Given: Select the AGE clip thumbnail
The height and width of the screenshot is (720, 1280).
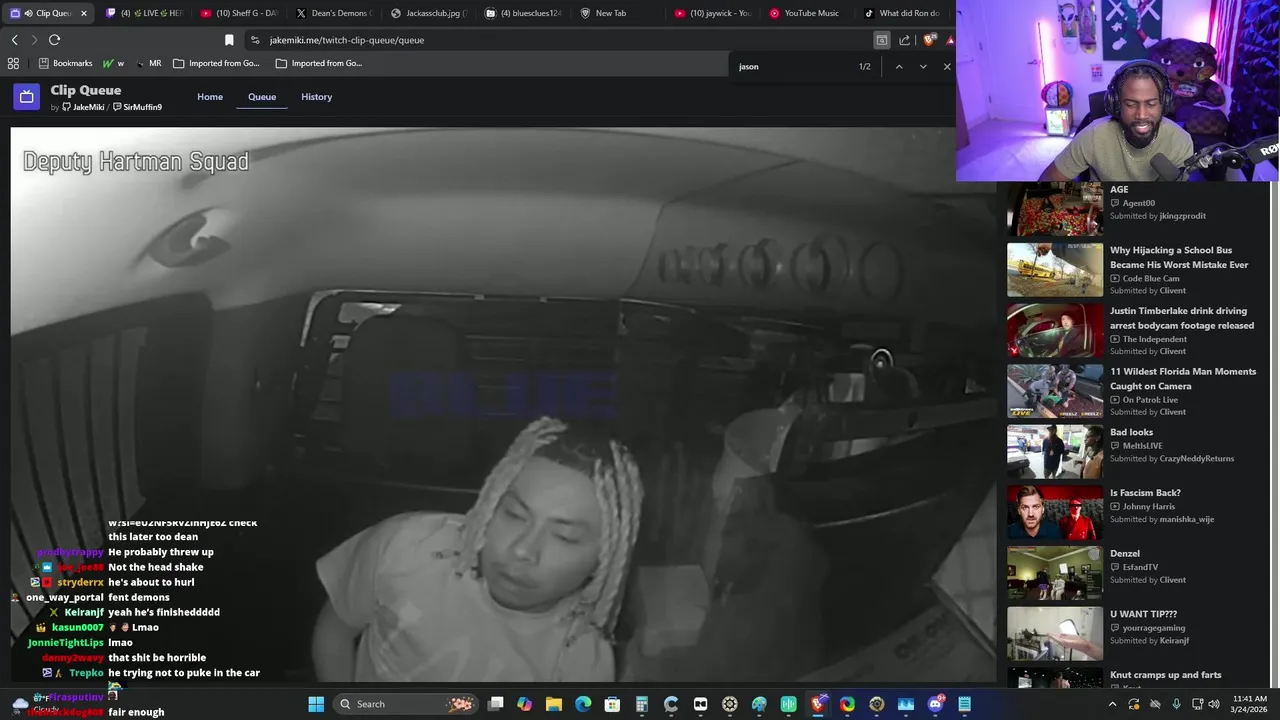Looking at the screenshot, I should pyautogui.click(x=1055, y=208).
